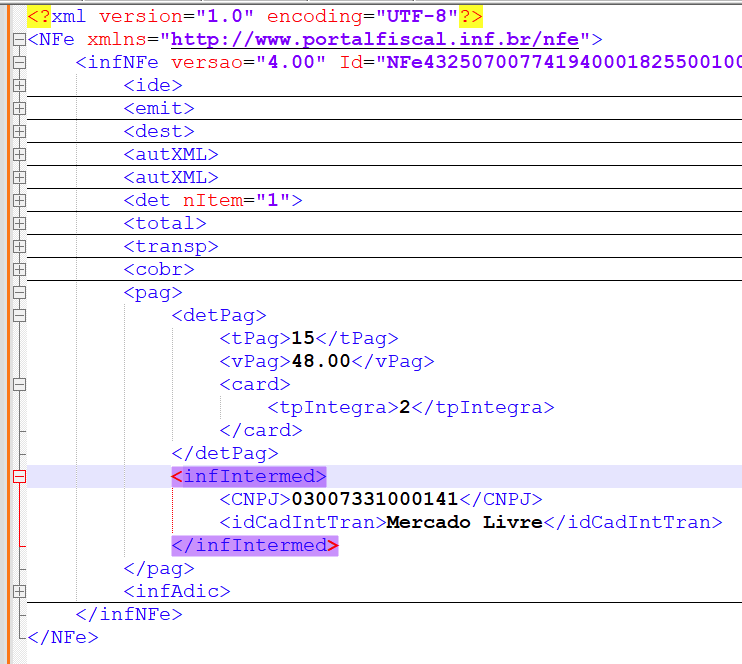
Task: Collapse the infNFe fold marker
Action: coord(19,62)
